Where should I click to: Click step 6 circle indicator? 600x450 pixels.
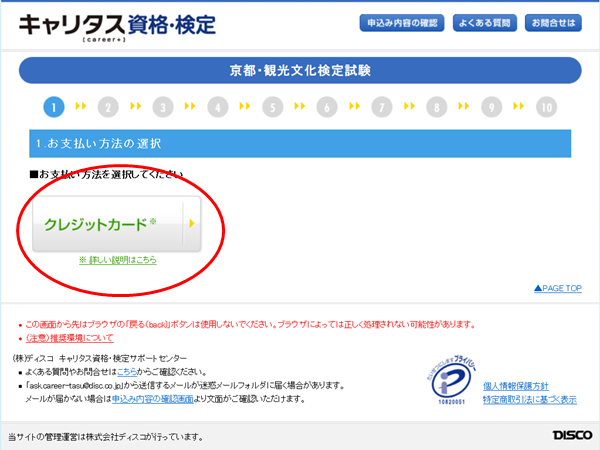[x=327, y=107]
